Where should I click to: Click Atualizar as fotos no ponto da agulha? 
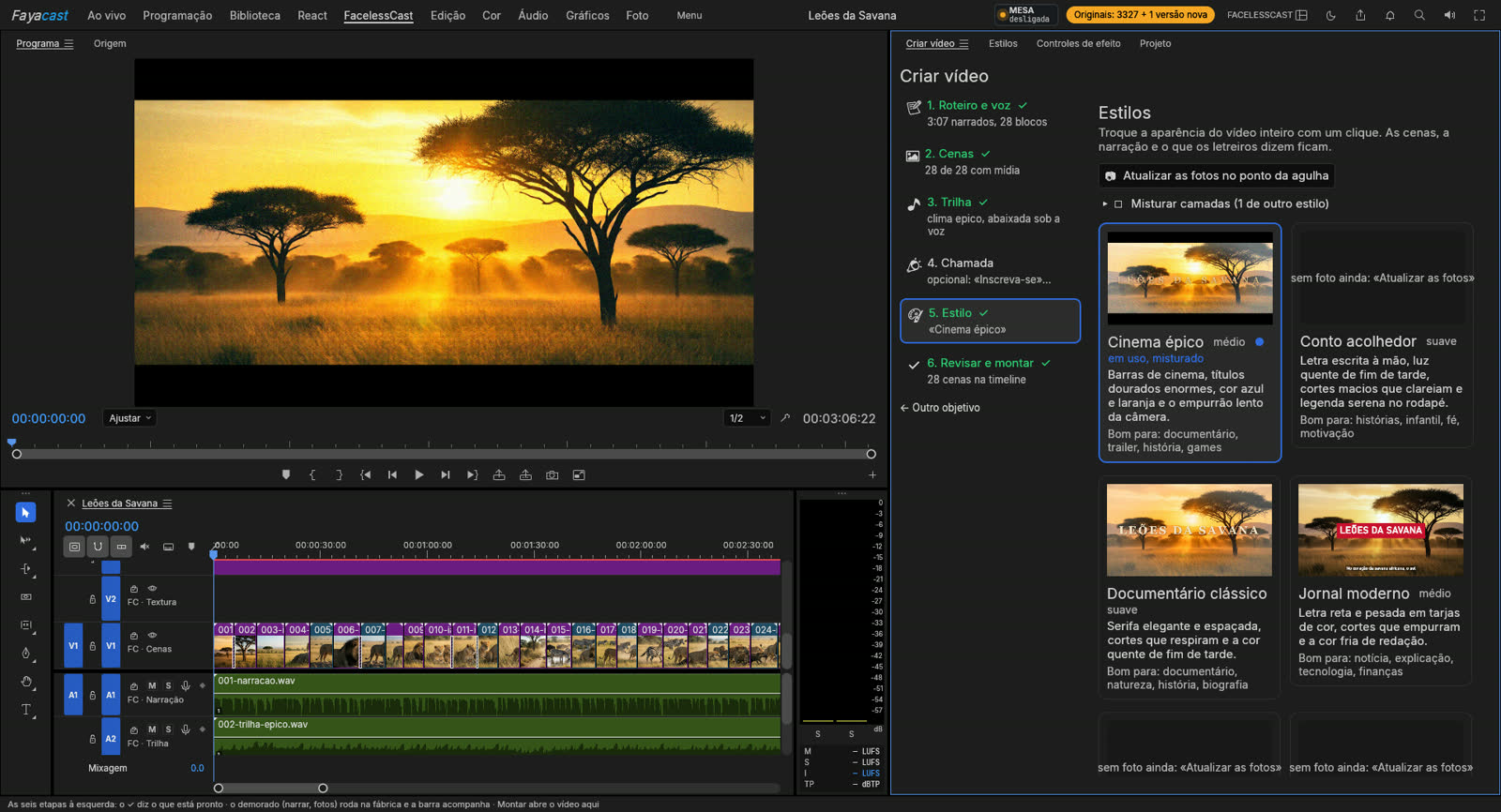point(1217,175)
